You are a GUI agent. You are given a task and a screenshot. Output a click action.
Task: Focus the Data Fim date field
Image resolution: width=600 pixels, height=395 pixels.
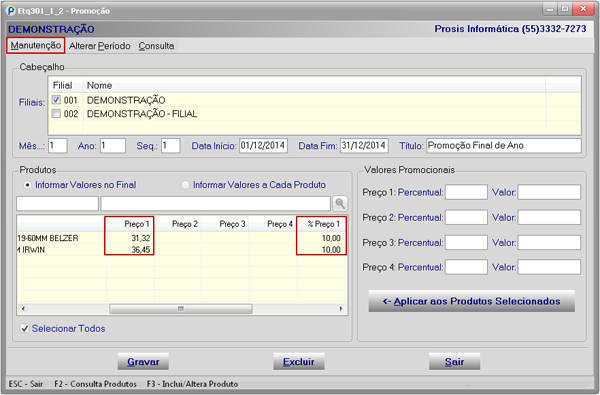[x=364, y=146]
